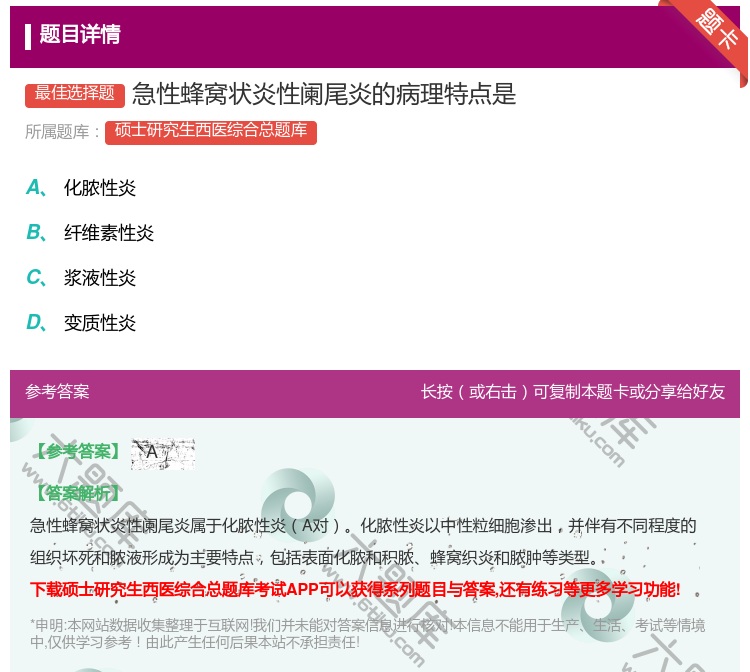Click the 最佳选择题 question type tag

[x=75, y=94]
